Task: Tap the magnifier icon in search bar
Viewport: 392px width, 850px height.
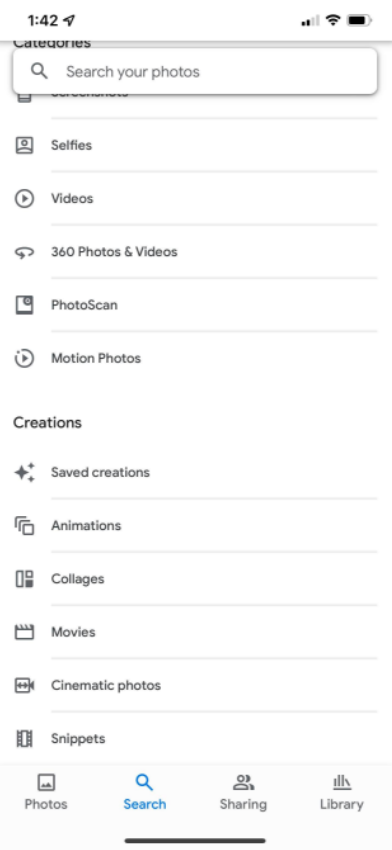Action: 39,71
